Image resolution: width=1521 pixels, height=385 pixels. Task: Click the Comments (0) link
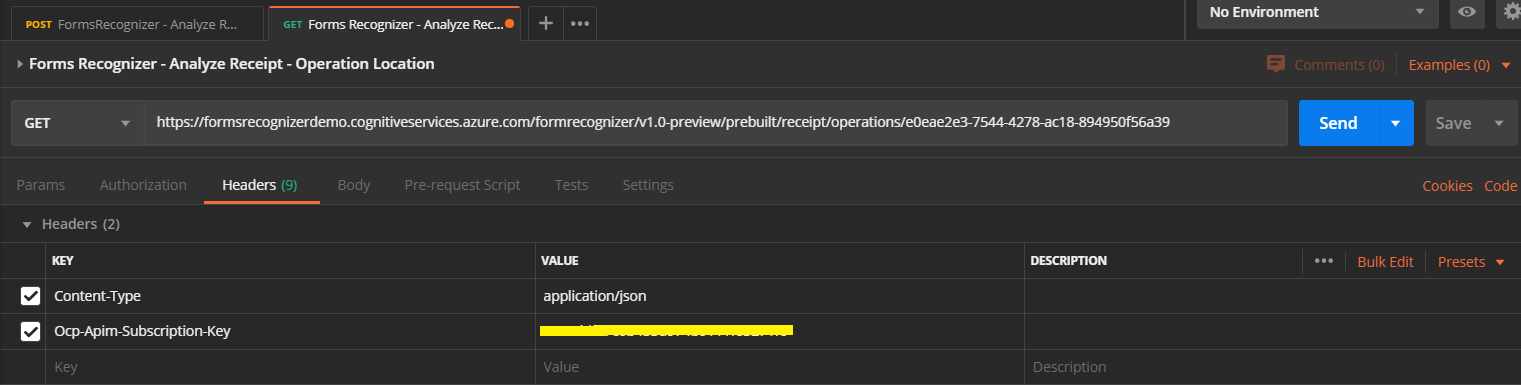click(1339, 65)
